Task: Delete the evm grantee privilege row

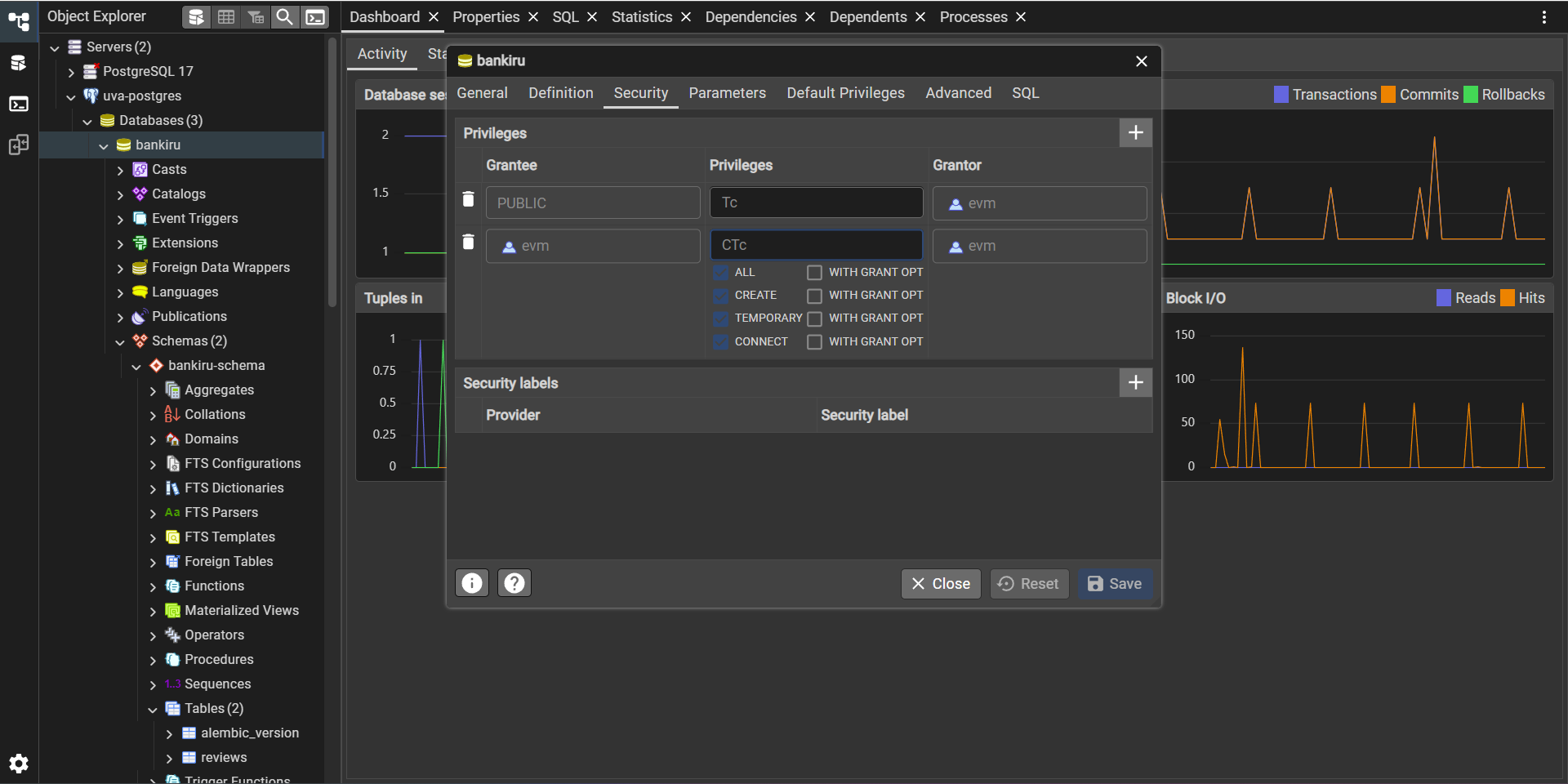Action: (468, 242)
